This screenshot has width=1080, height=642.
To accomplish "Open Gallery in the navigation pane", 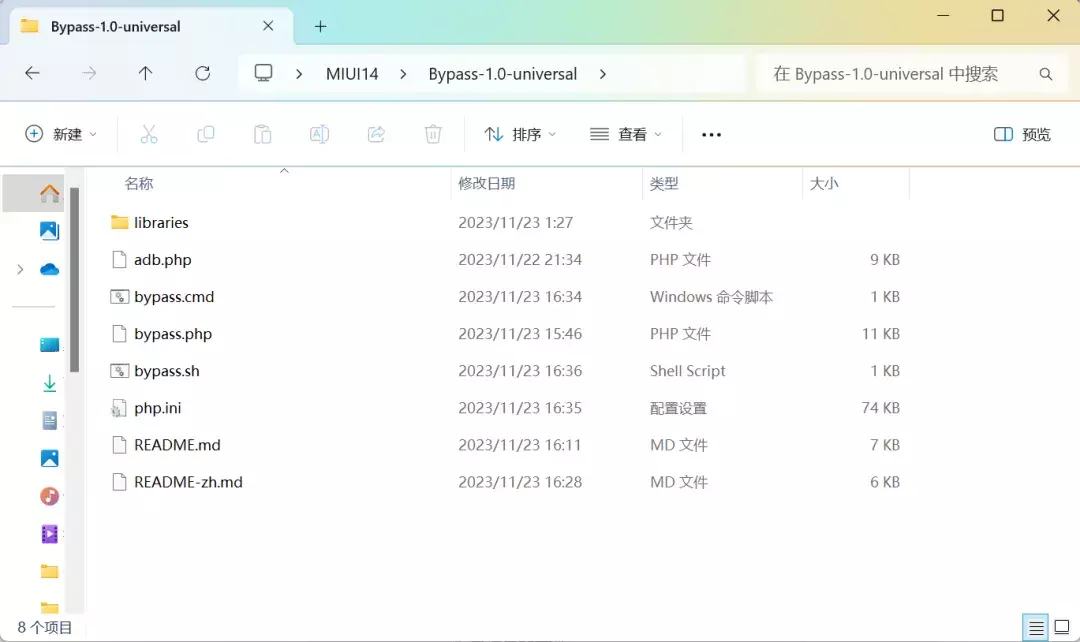I will pos(49,231).
